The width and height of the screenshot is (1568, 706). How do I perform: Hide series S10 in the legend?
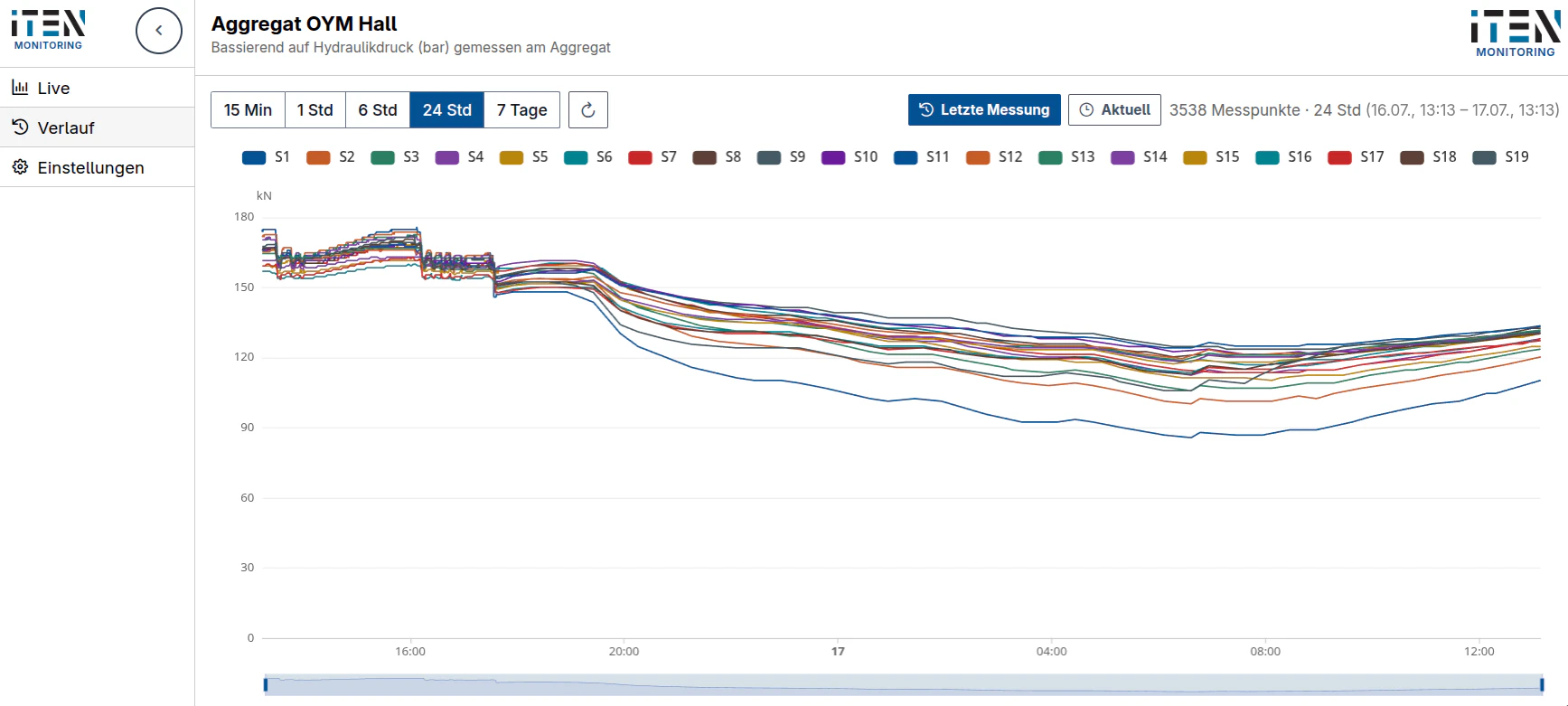click(x=850, y=157)
